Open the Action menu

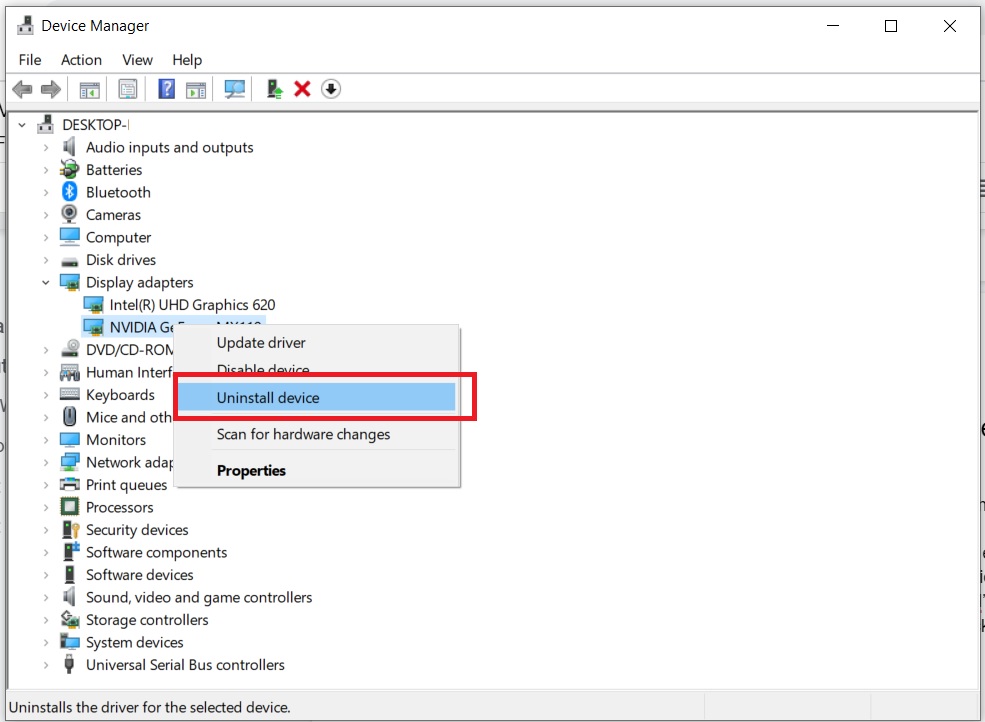pyautogui.click(x=81, y=60)
